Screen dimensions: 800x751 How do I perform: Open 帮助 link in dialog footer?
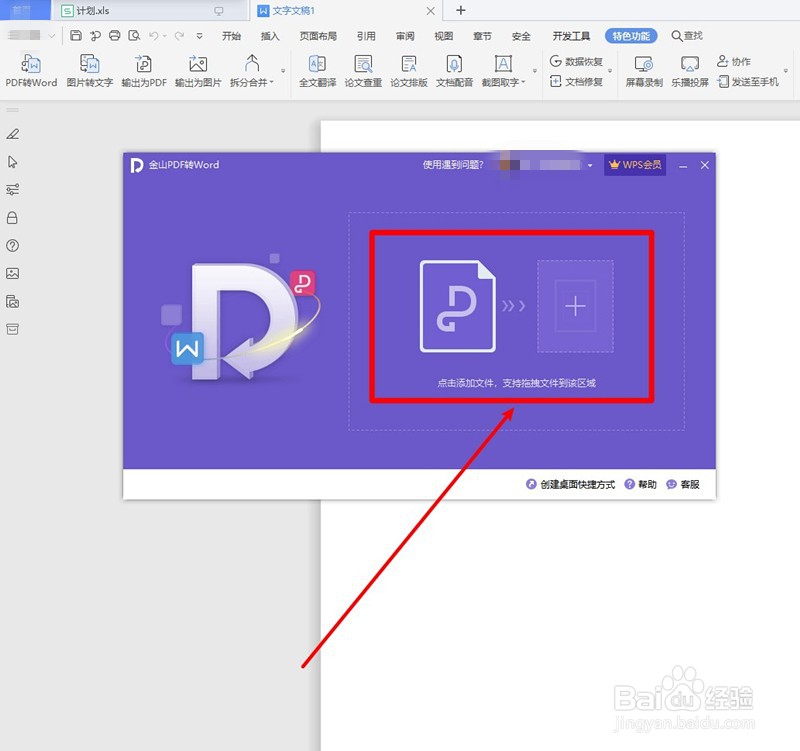click(x=641, y=484)
